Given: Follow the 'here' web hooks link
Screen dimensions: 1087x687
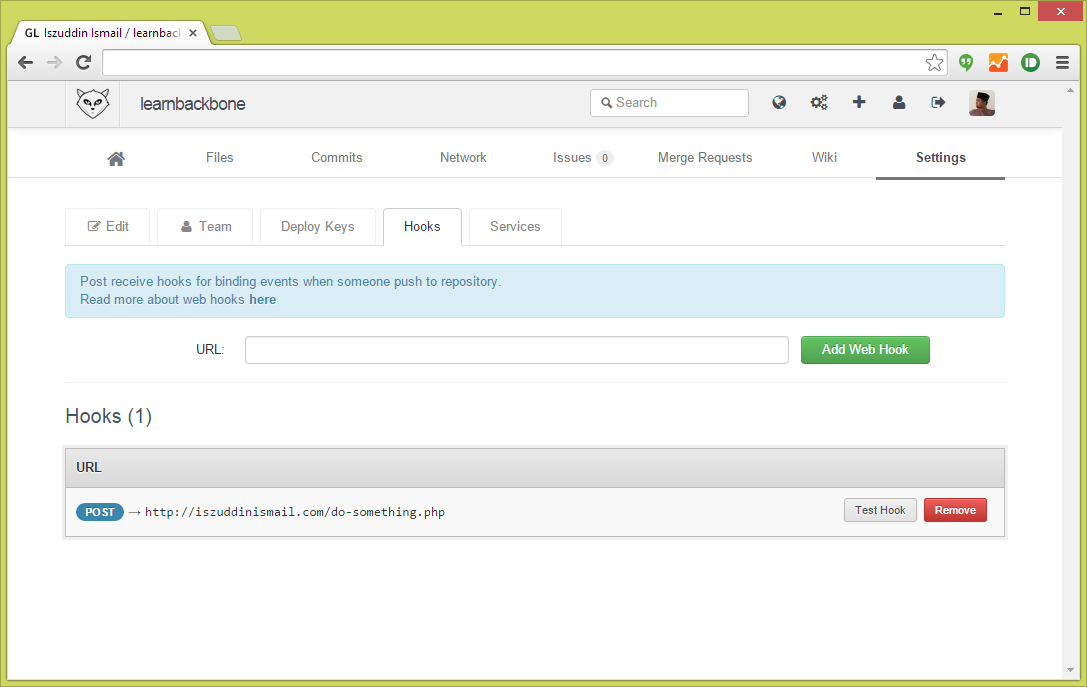Looking at the screenshot, I should (263, 300).
